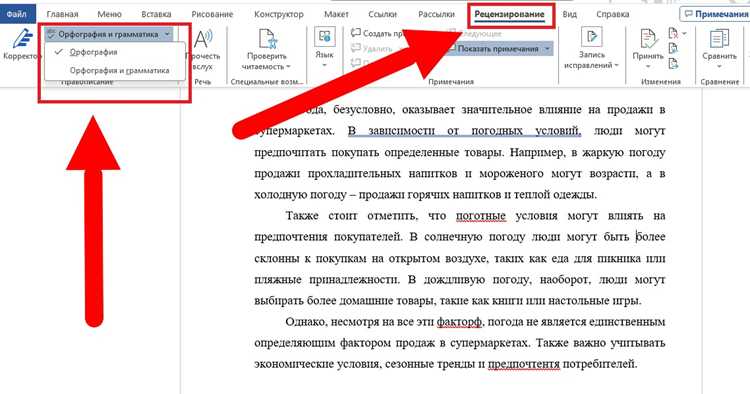Image resolution: width=750 pixels, height=394 pixels.
Task: Switch to the Справка tab
Action: point(613,14)
